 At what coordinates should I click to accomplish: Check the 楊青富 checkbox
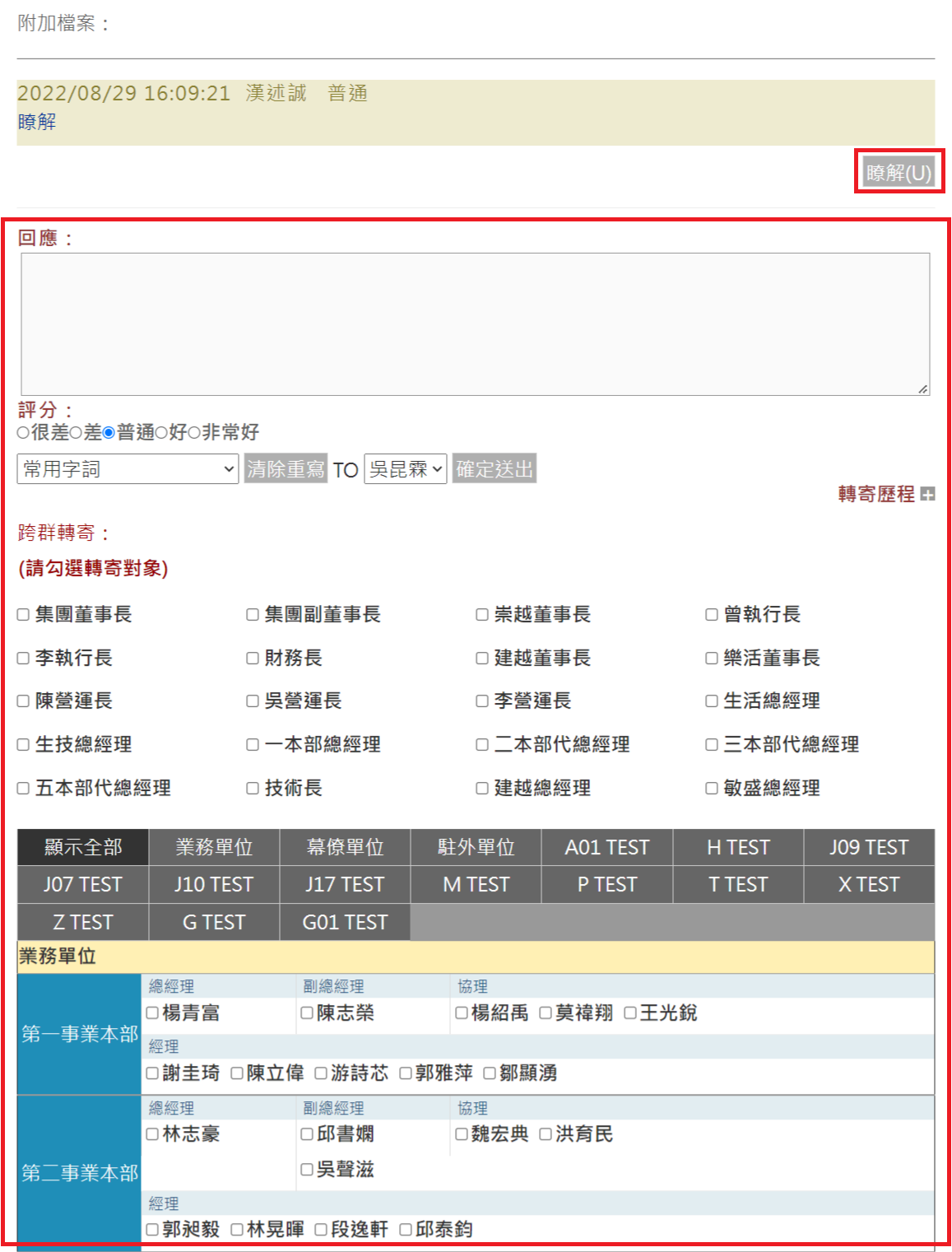(152, 1013)
